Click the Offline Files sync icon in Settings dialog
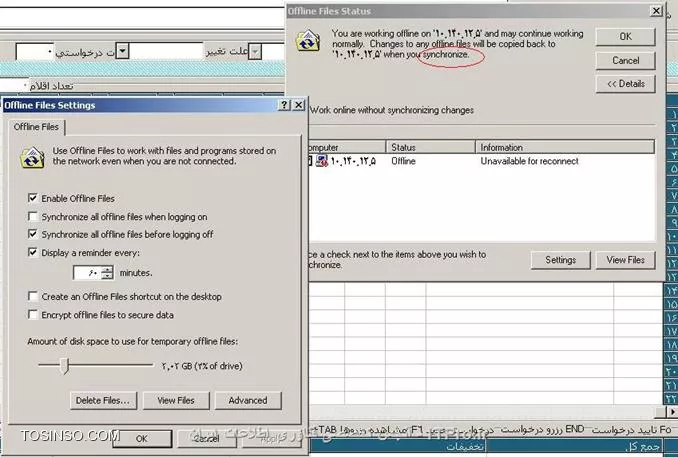Viewport: 678px width, 457px height. [32, 158]
